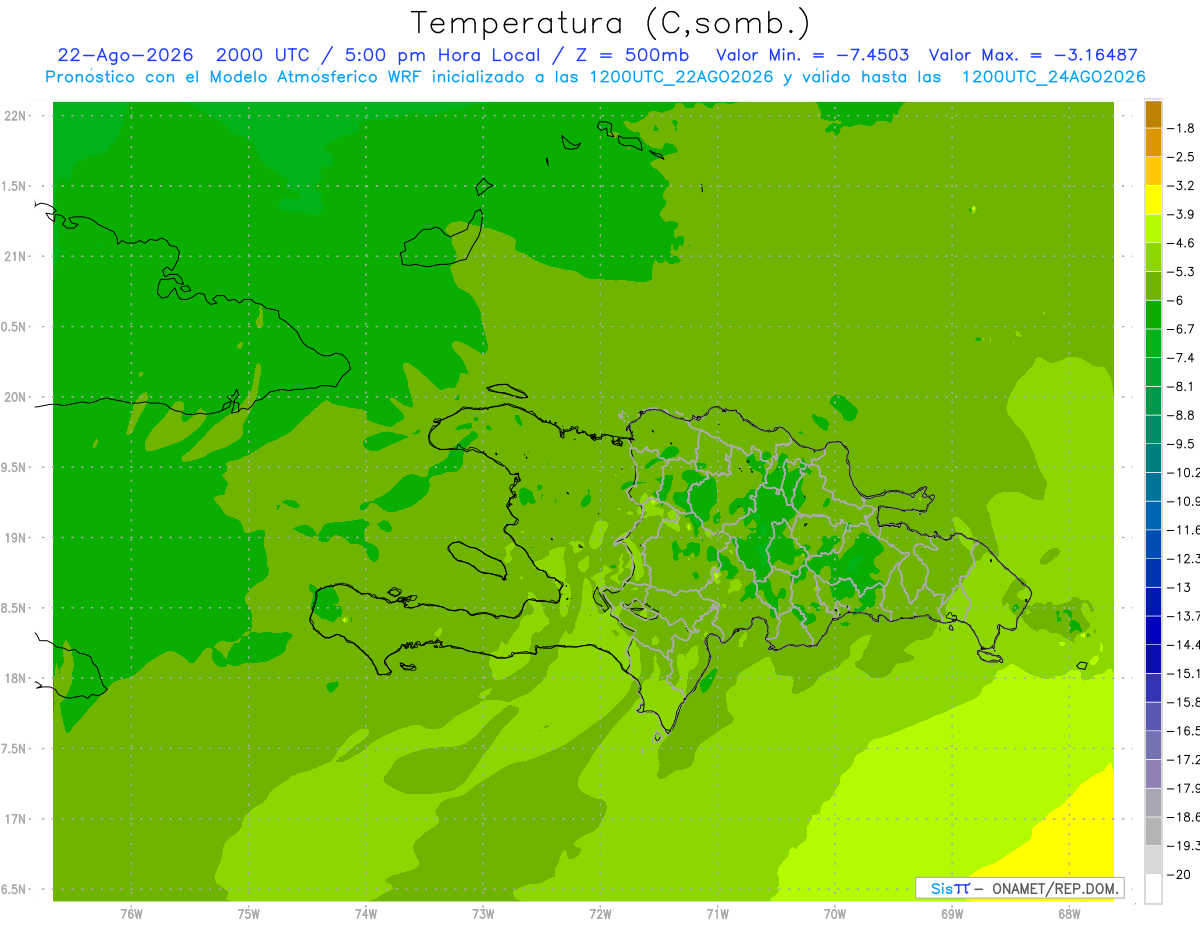Image resolution: width=1200 pixels, height=927 pixels.
Task: Click the '70W' longitude label
Action: coord(835,913)
